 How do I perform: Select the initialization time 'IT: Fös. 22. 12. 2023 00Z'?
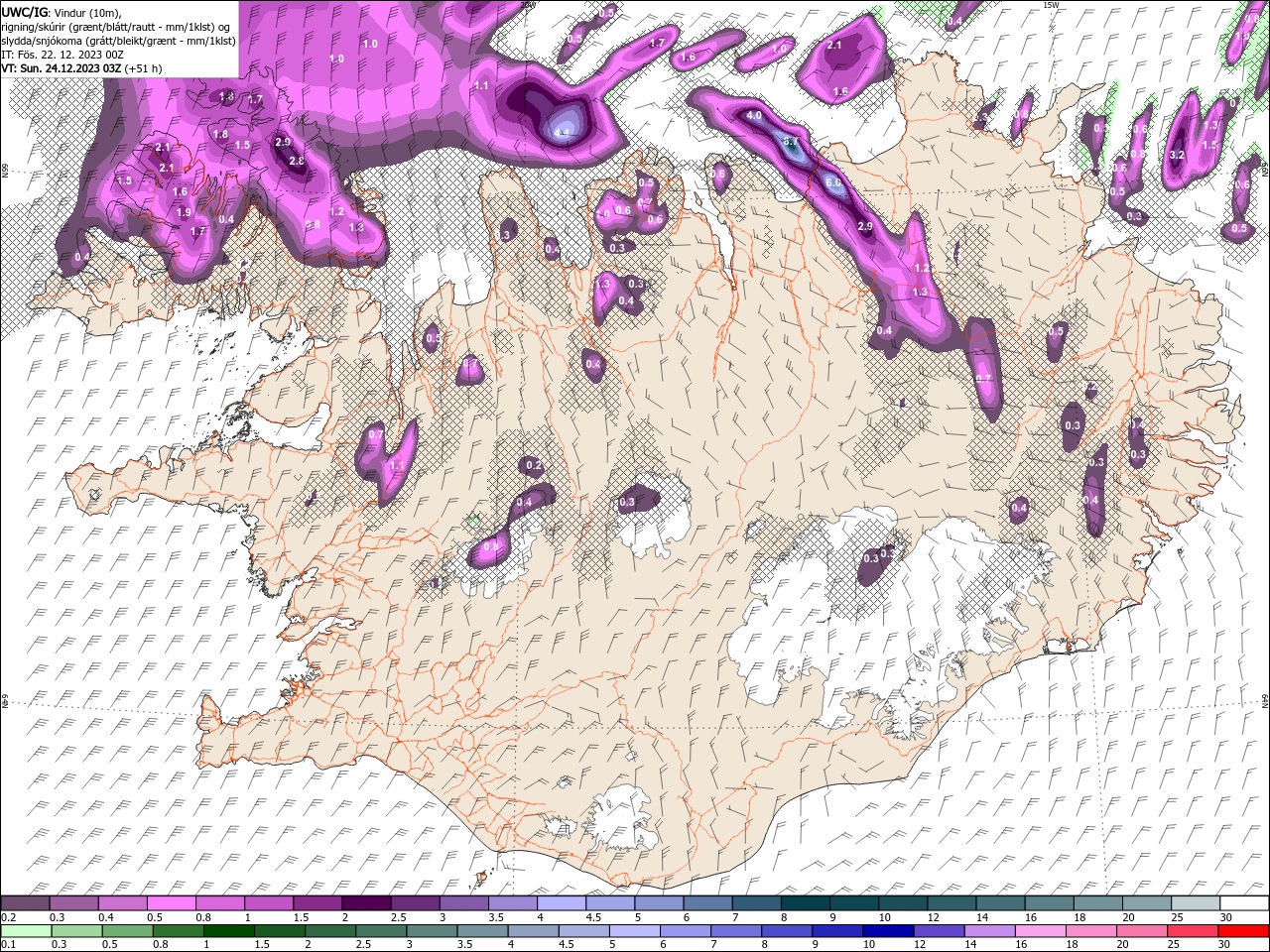[63, 54]
